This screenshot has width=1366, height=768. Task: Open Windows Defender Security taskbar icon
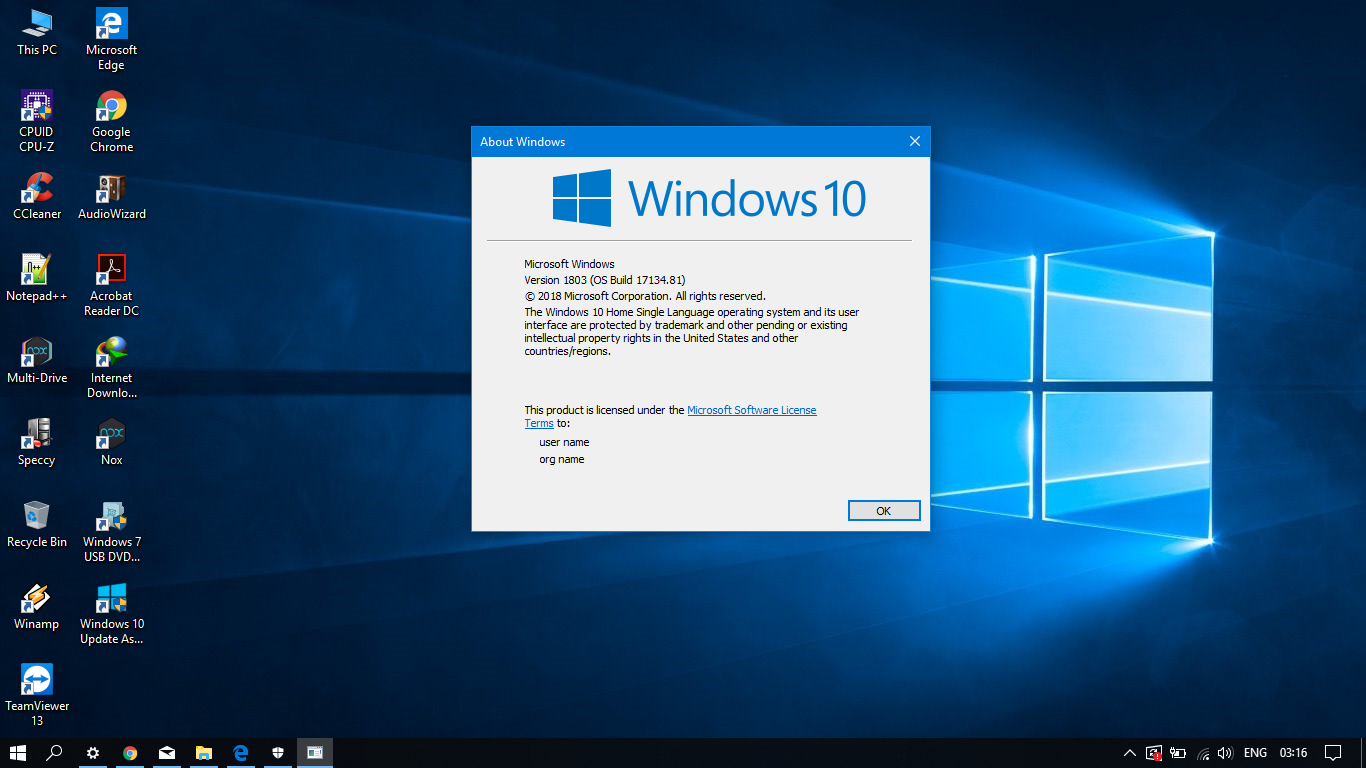pos(278,753)
